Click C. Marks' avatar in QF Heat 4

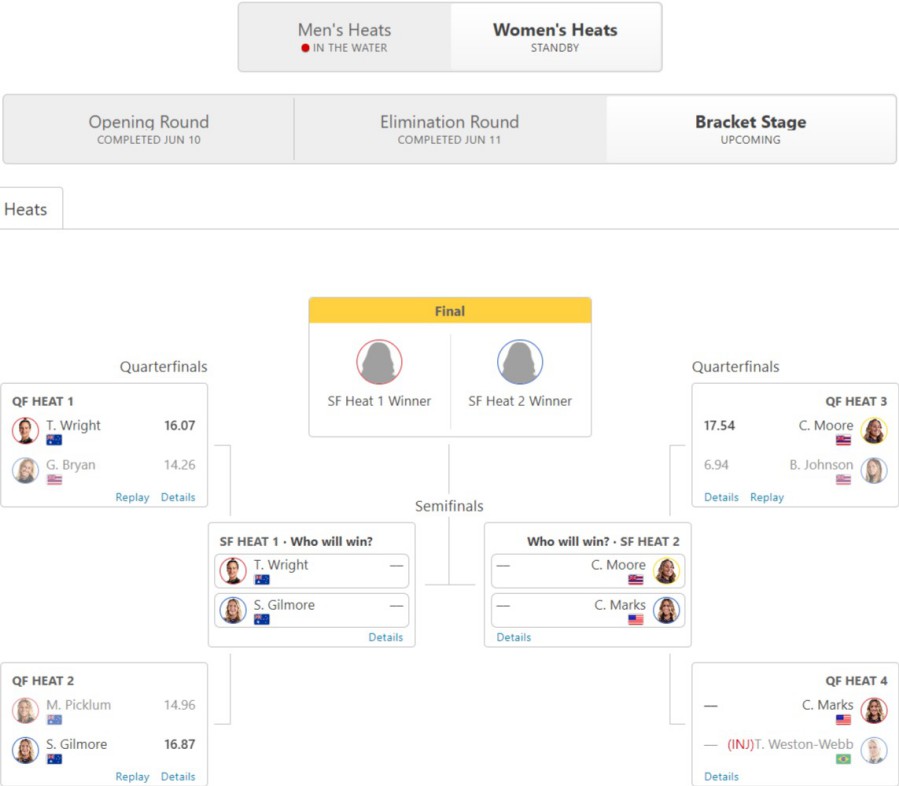coord(874,711)
